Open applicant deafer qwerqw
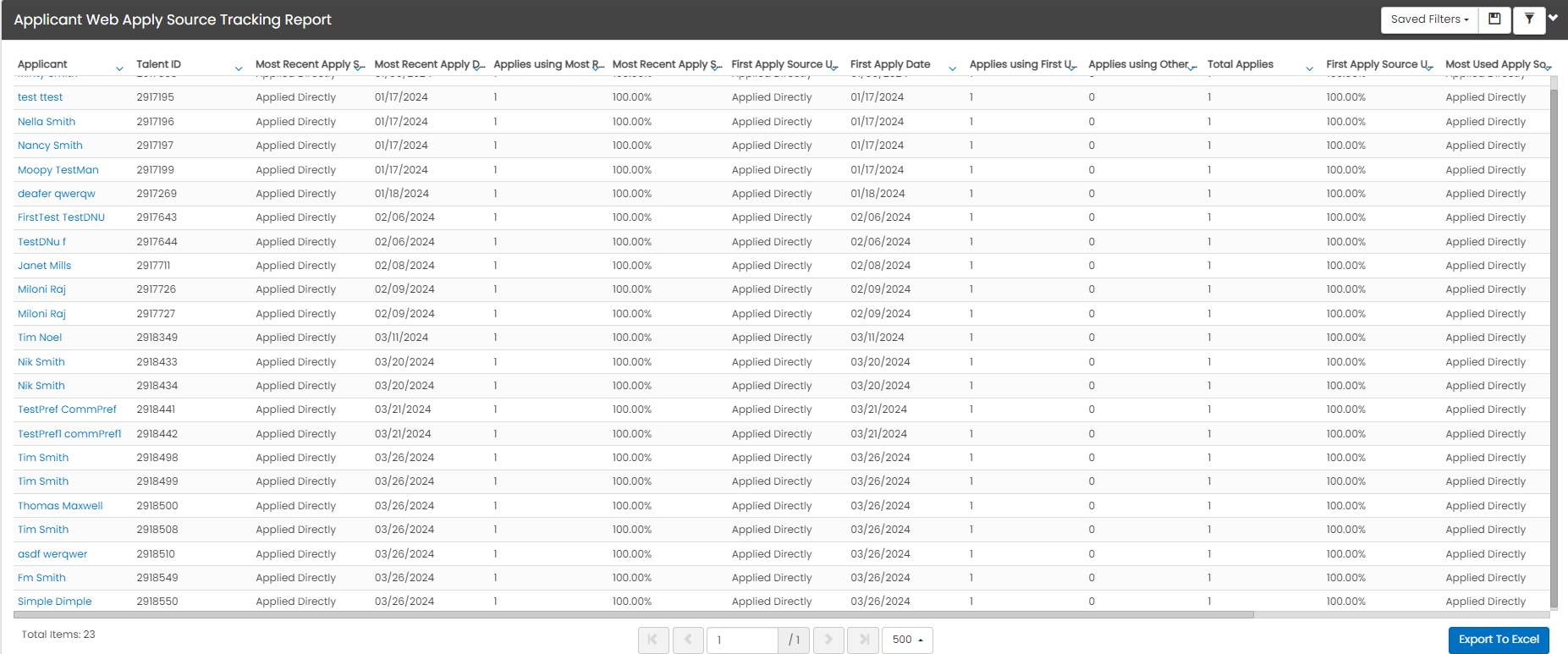 click(x=57, y=194)
